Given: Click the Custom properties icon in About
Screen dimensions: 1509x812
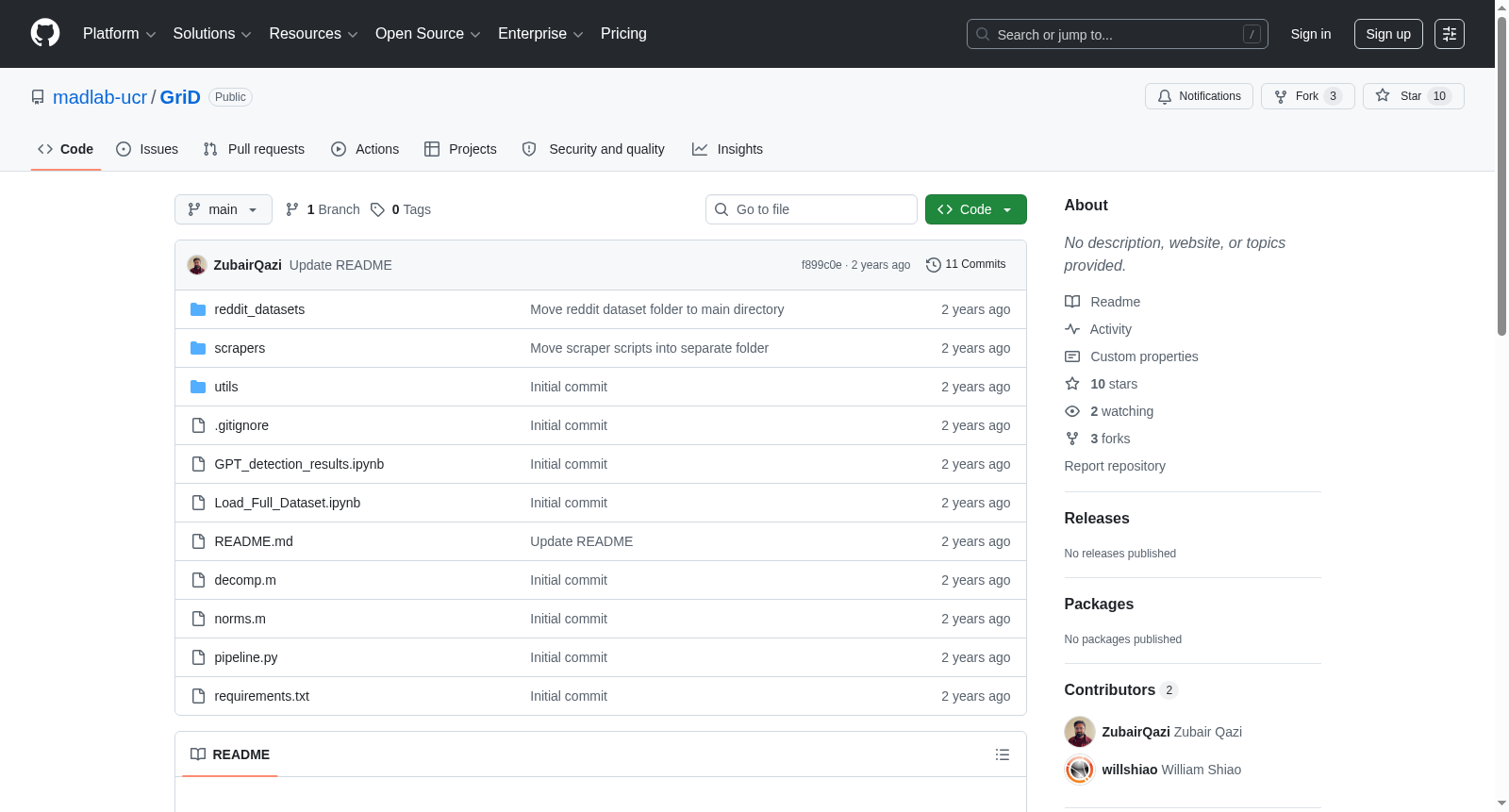Looking at the screenshot, I should tap(1072, 356).
